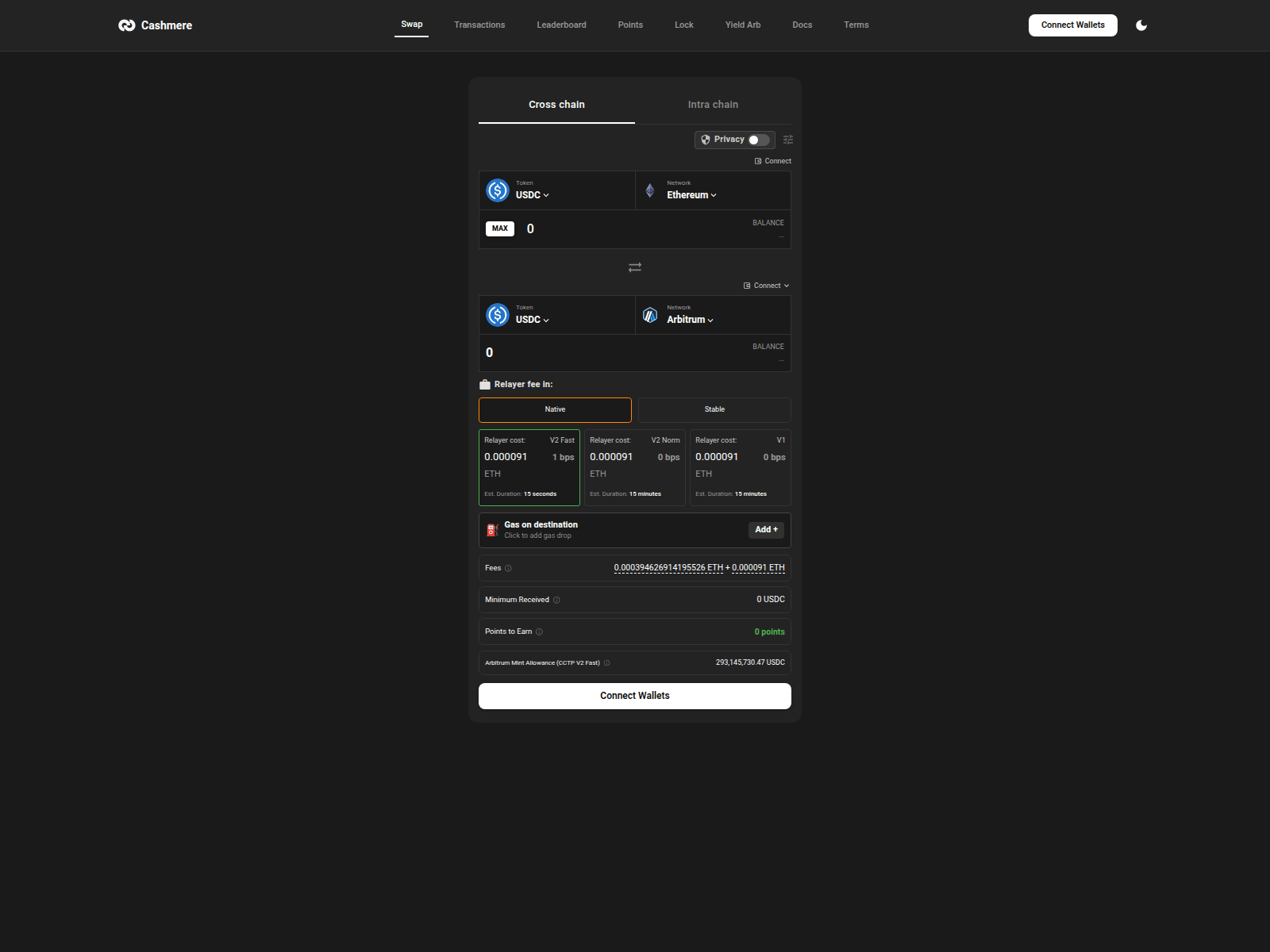The width and height of the screenshot is (1270, 952).
Task: Open Swap nav item
Action: click(411, 25)
